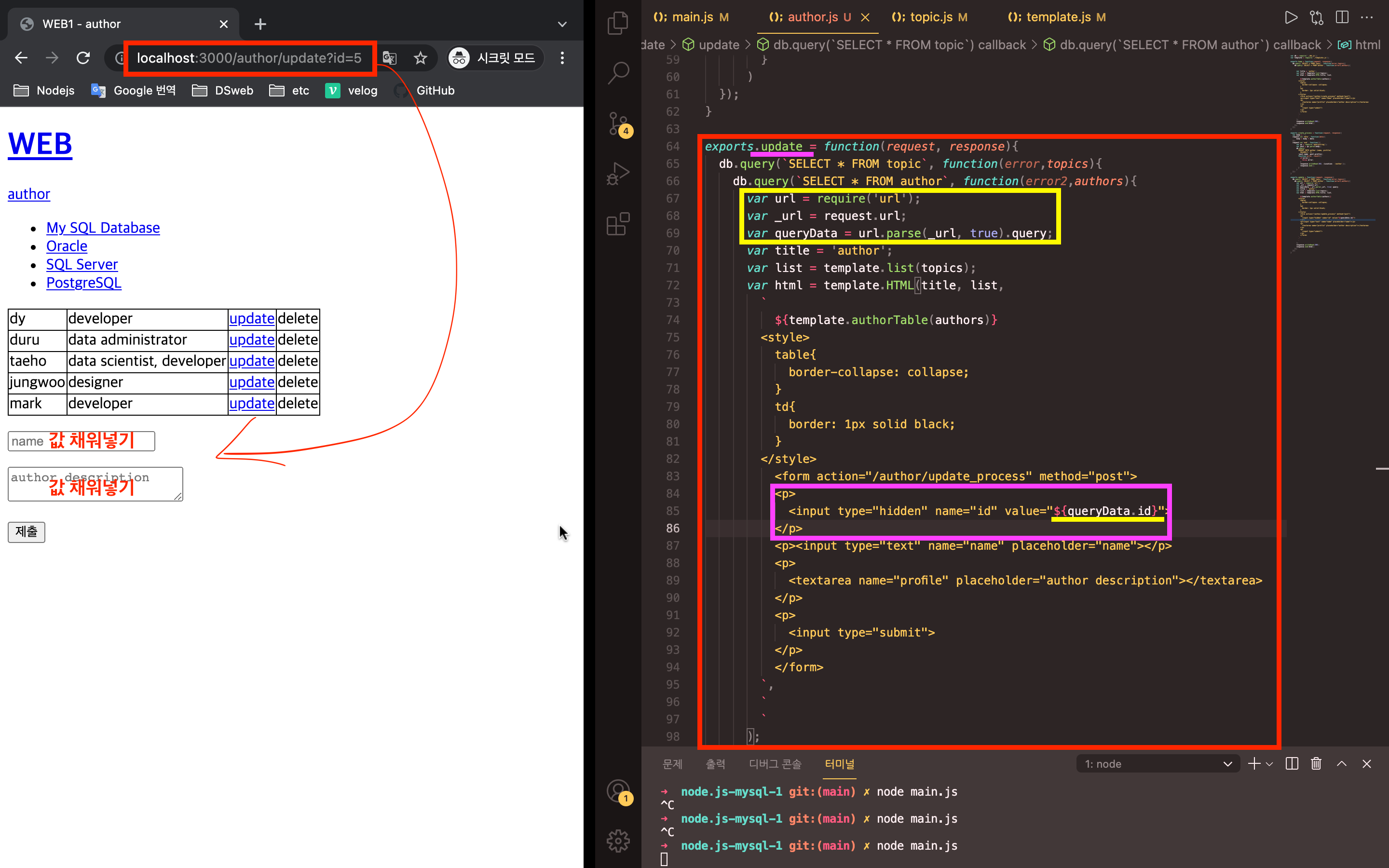
Task: Toggle the split terminal icon
Action: pyautogui.click(x=1292, y=763)
